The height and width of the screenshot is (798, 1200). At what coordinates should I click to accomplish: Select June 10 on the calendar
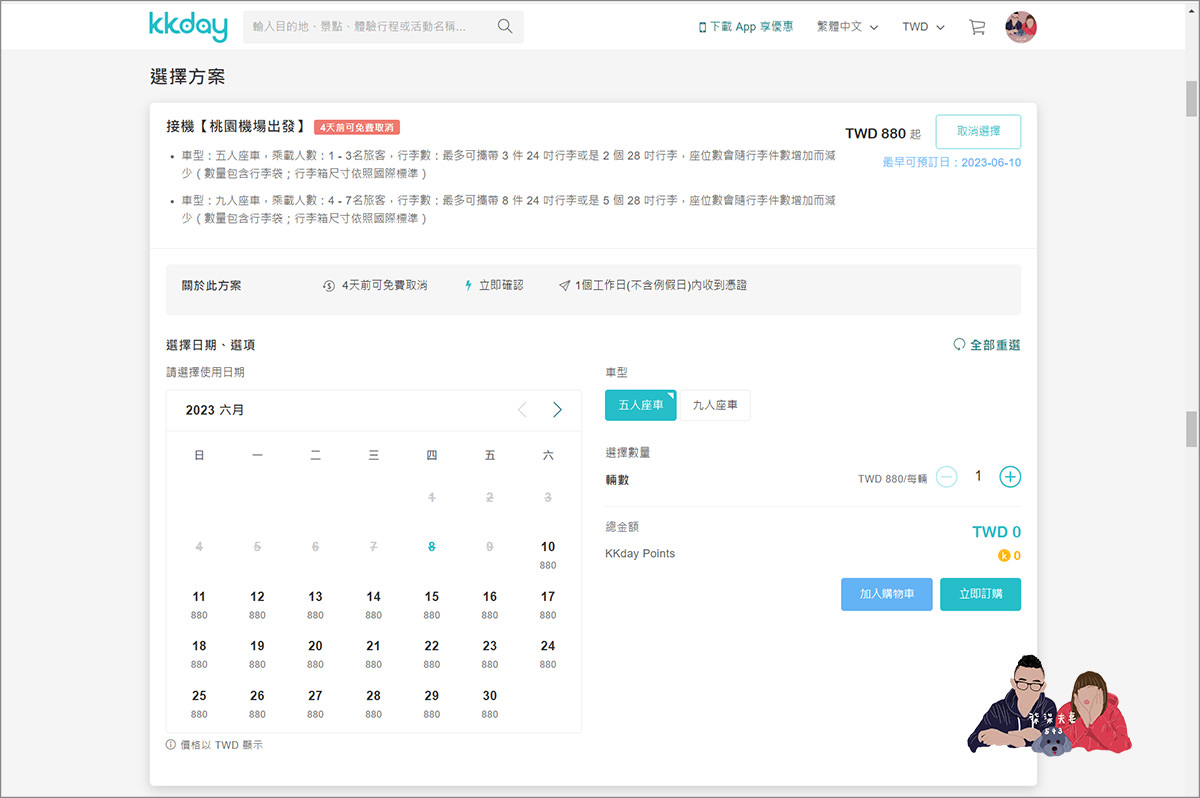548,553
